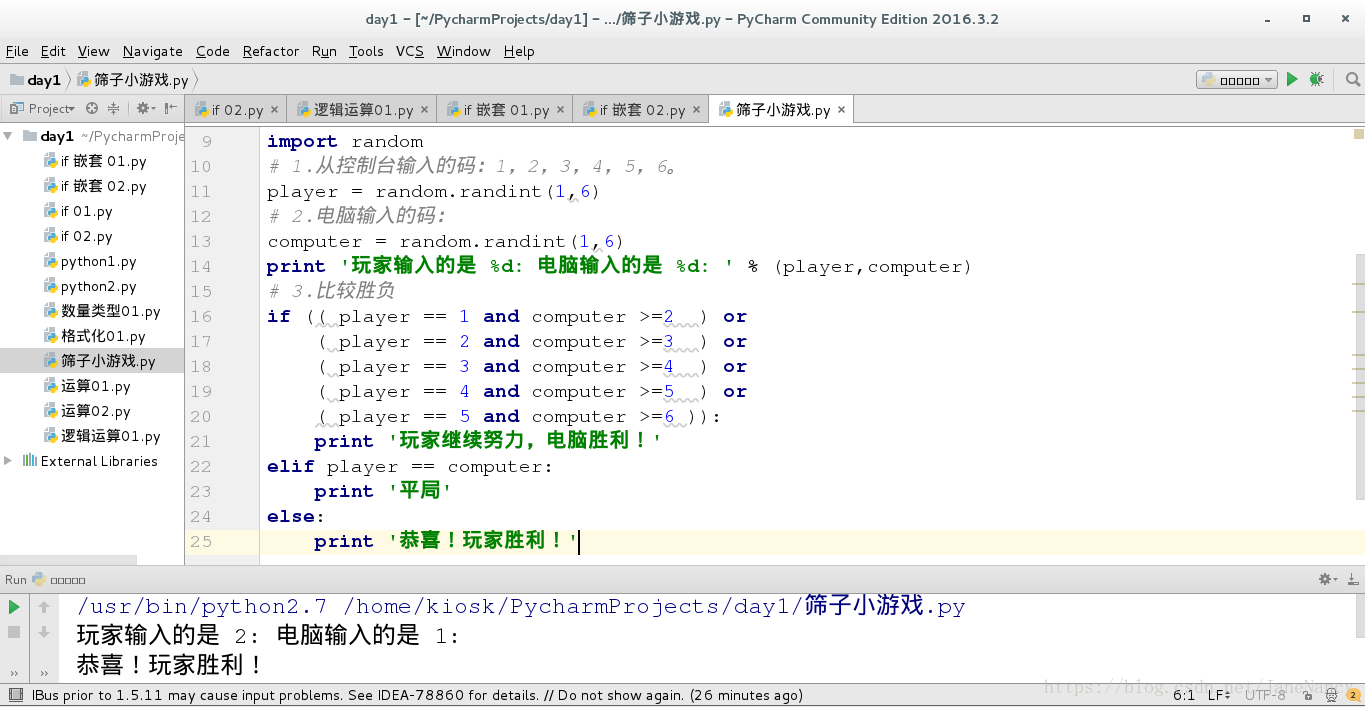
Task: Collapse the day1 project folder
Action: tap(8, 136)
